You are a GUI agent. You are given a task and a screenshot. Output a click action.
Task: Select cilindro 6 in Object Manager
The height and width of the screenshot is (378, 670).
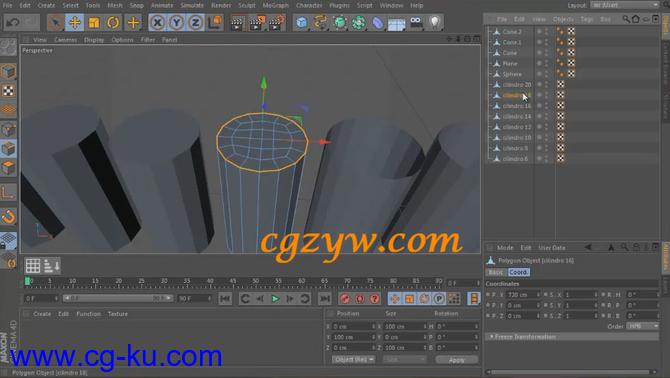(x=515, y=159)
